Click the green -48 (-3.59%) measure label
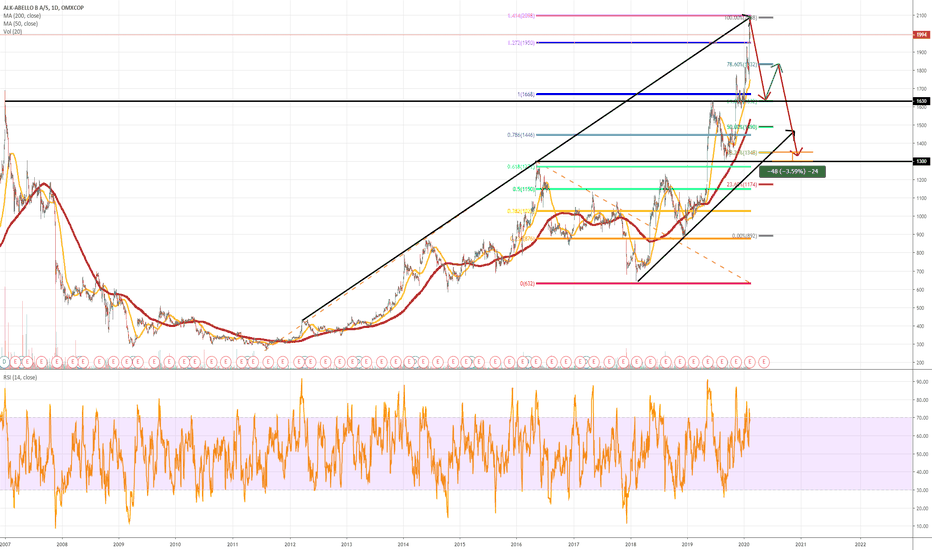This screenshot has width=932, height=550. click(x=792, y=171)
